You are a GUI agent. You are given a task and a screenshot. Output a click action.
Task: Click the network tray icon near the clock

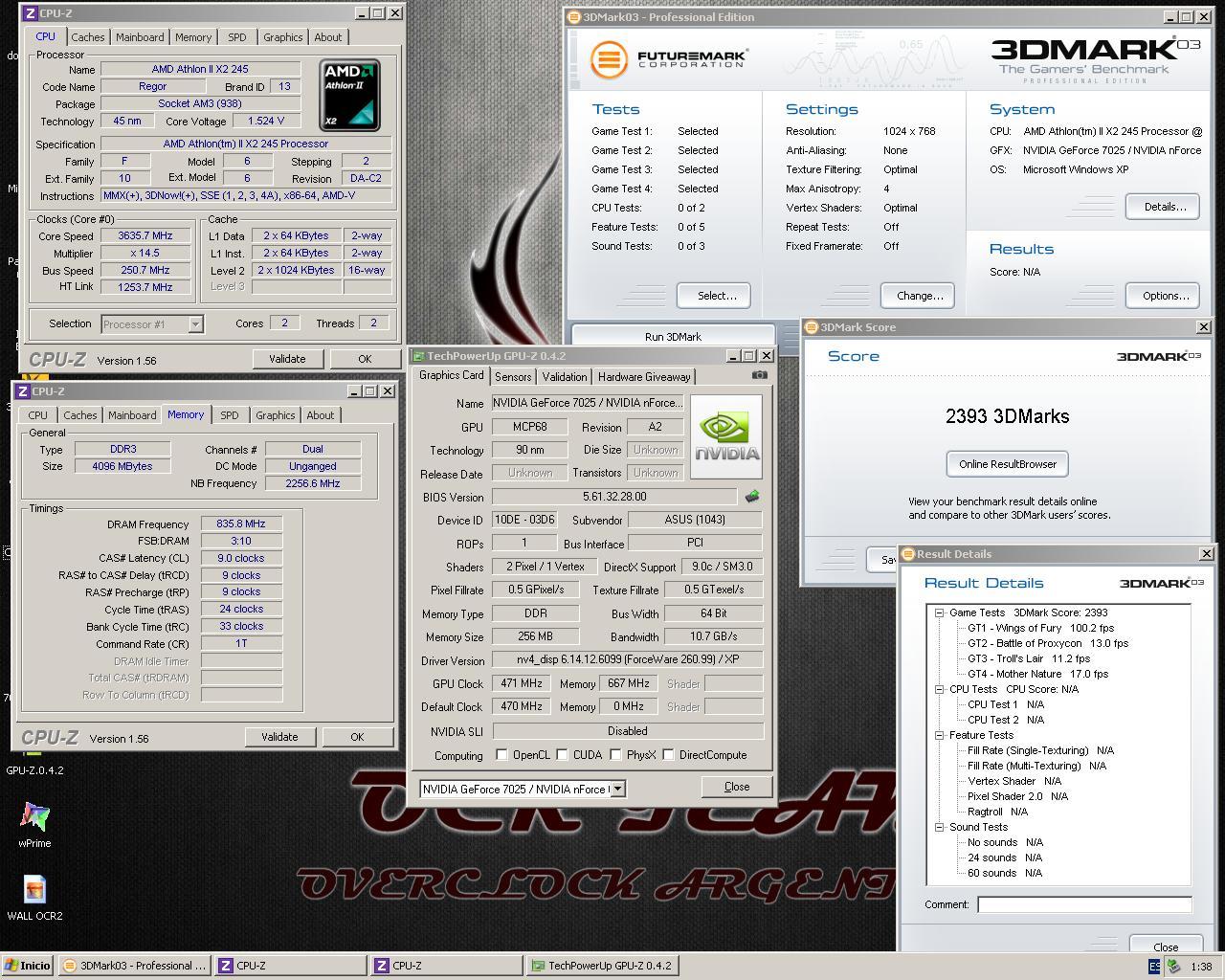[x=1173, y=967]
